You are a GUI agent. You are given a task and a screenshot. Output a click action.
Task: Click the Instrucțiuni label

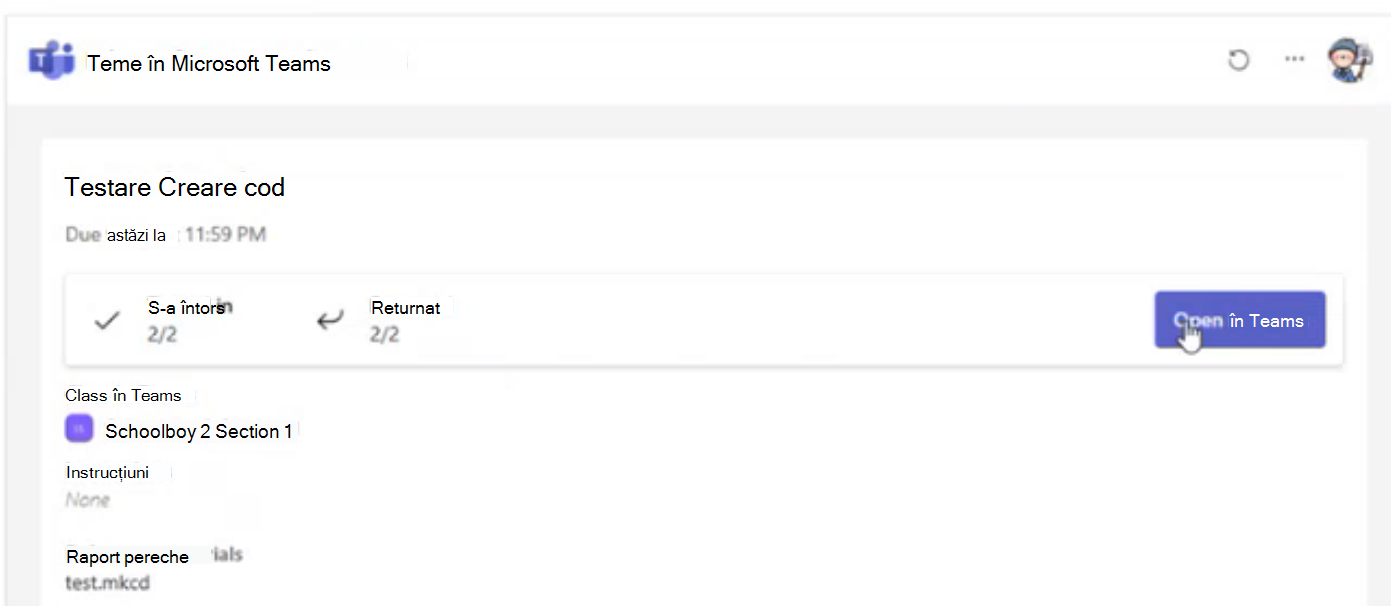click(x=108, y=472)
